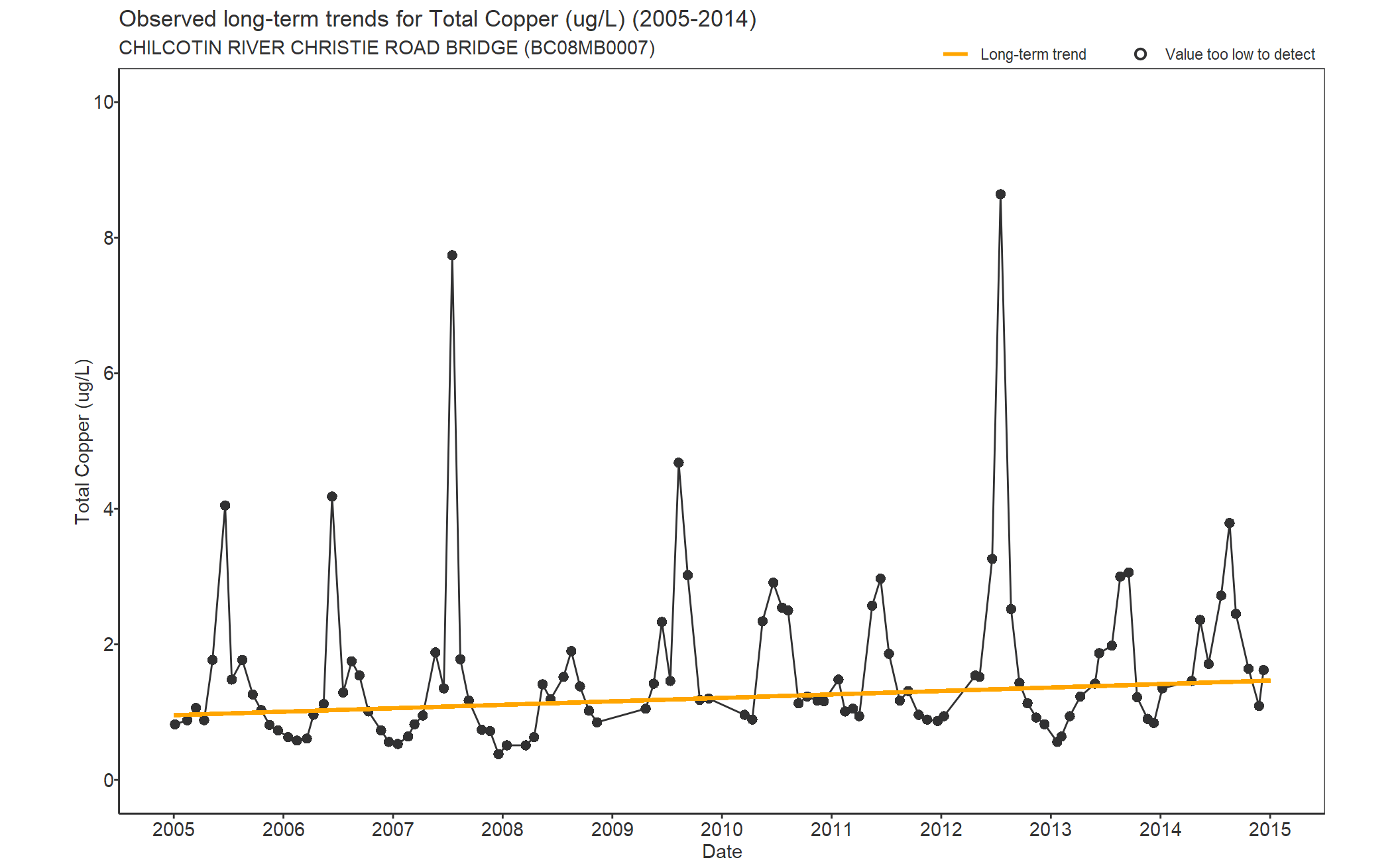The width and height of the screenshot is (1400, 868).
Task: Click the 'Long-term trend' legend label
Action: point(1033,54)
